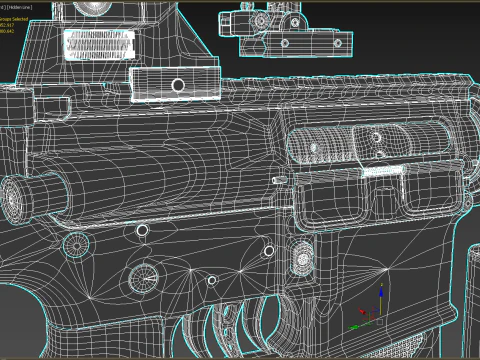Click the yellow Groups Selected statistics text
Viewport: 480px width, 360px height.
(x=14, y=19)
